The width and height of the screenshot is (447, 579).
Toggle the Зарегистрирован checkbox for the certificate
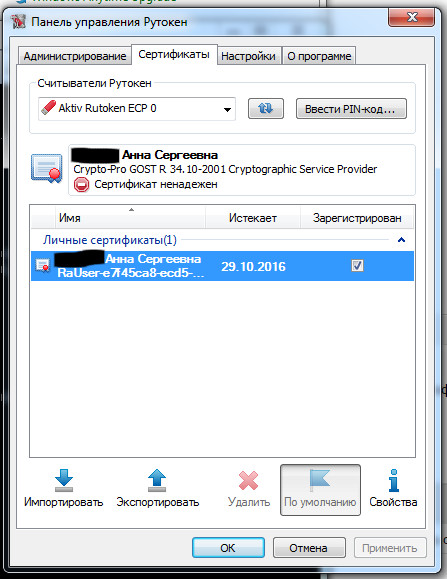pos(357,265)
